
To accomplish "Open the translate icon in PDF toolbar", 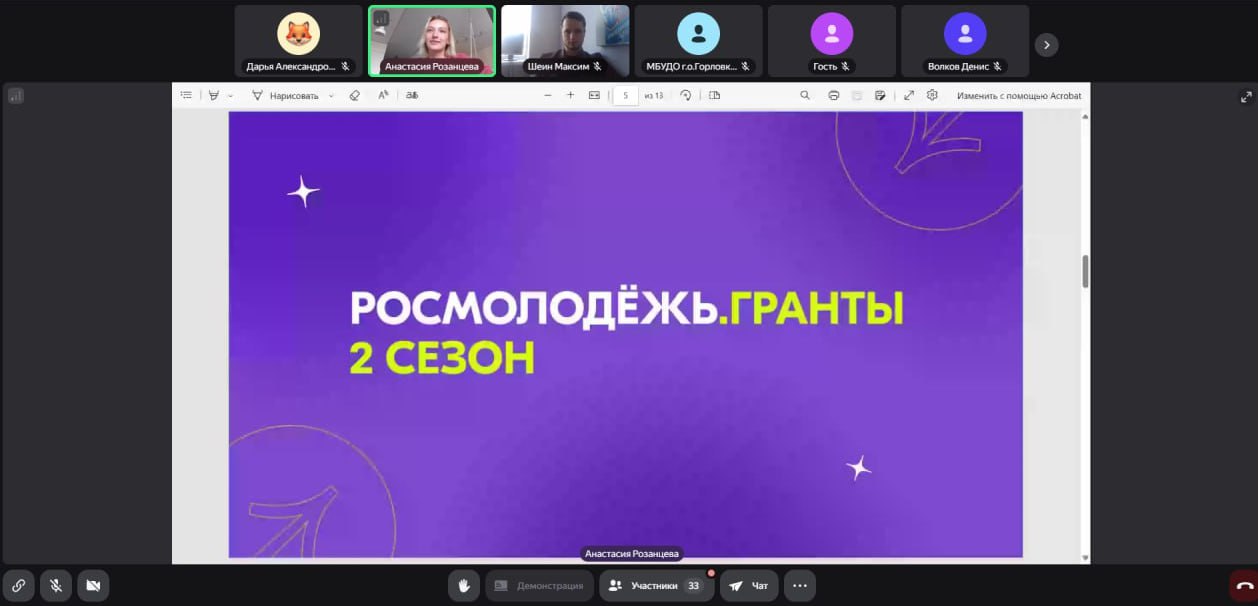I will click(412, 95).
